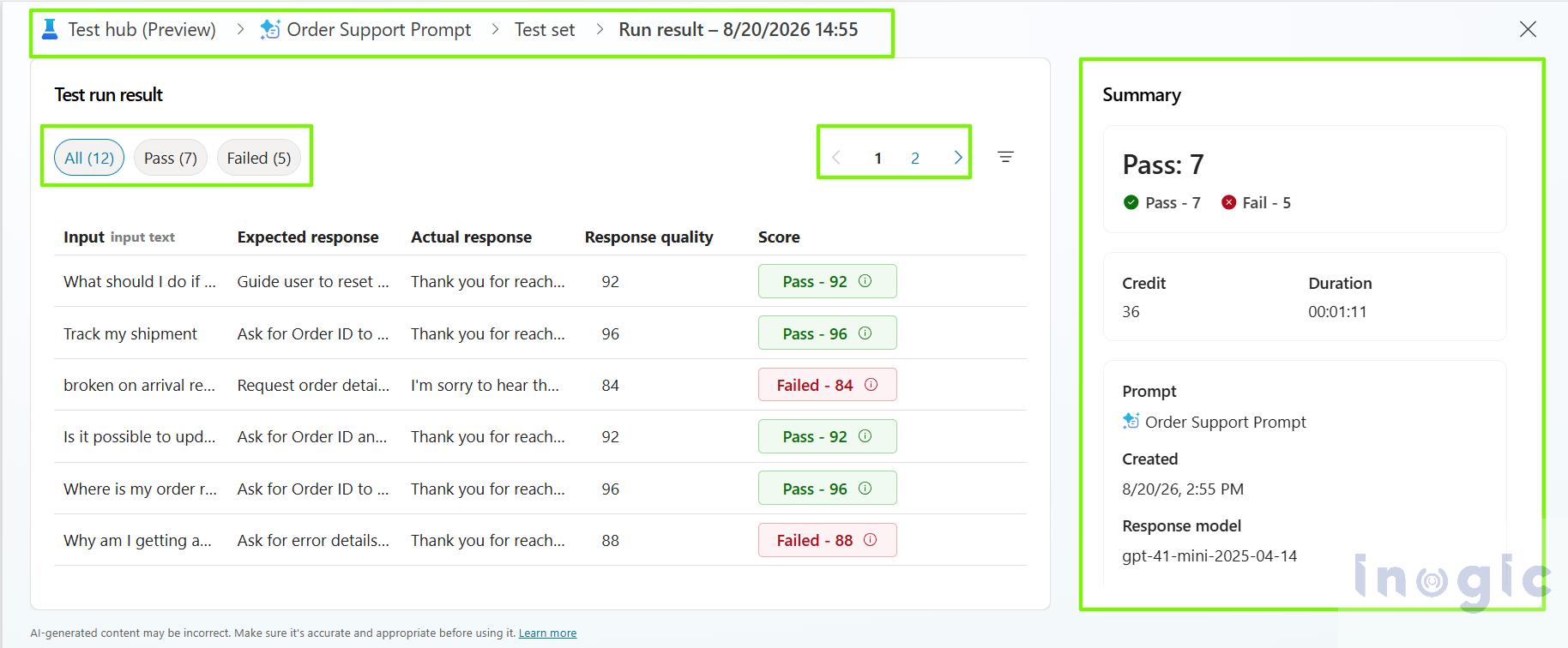Select the 'broken on arrival' input cell
The width and height of the screenshot is (1568, 648).
140,385
